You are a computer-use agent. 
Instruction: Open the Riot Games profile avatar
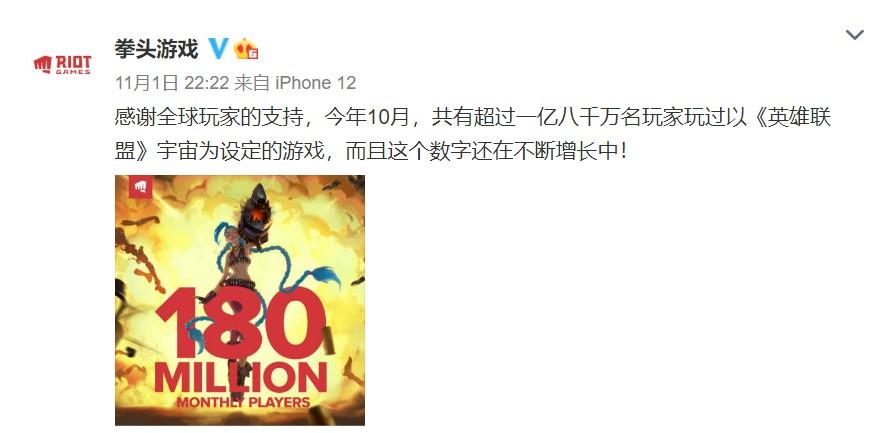(63, 64)
